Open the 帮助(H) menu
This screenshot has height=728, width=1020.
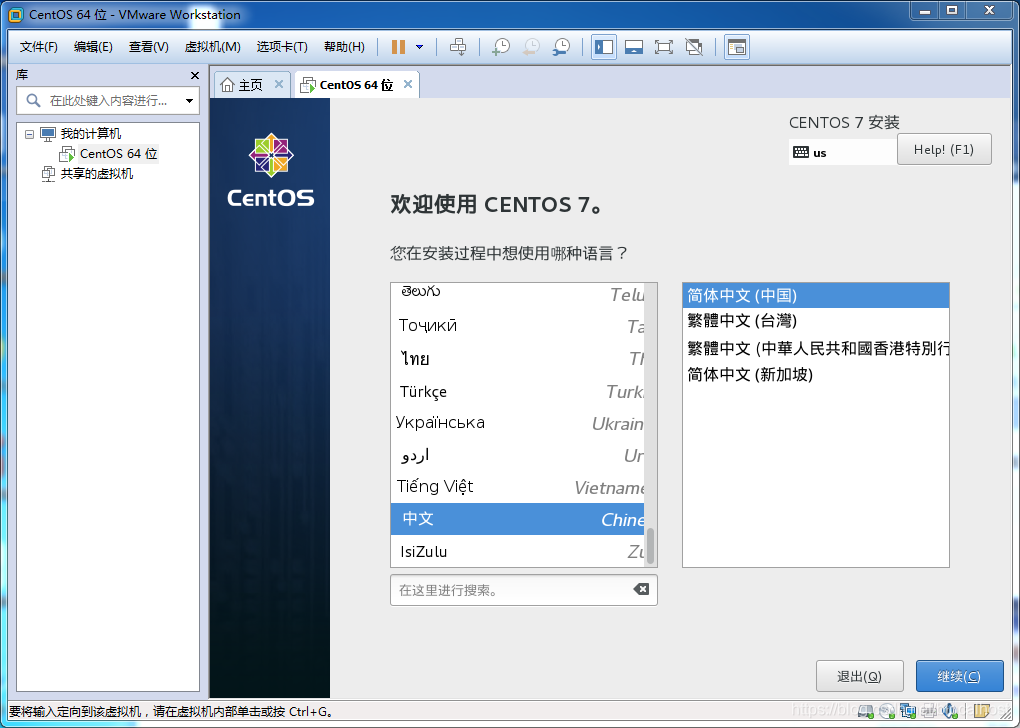click(x=344, y=47)
